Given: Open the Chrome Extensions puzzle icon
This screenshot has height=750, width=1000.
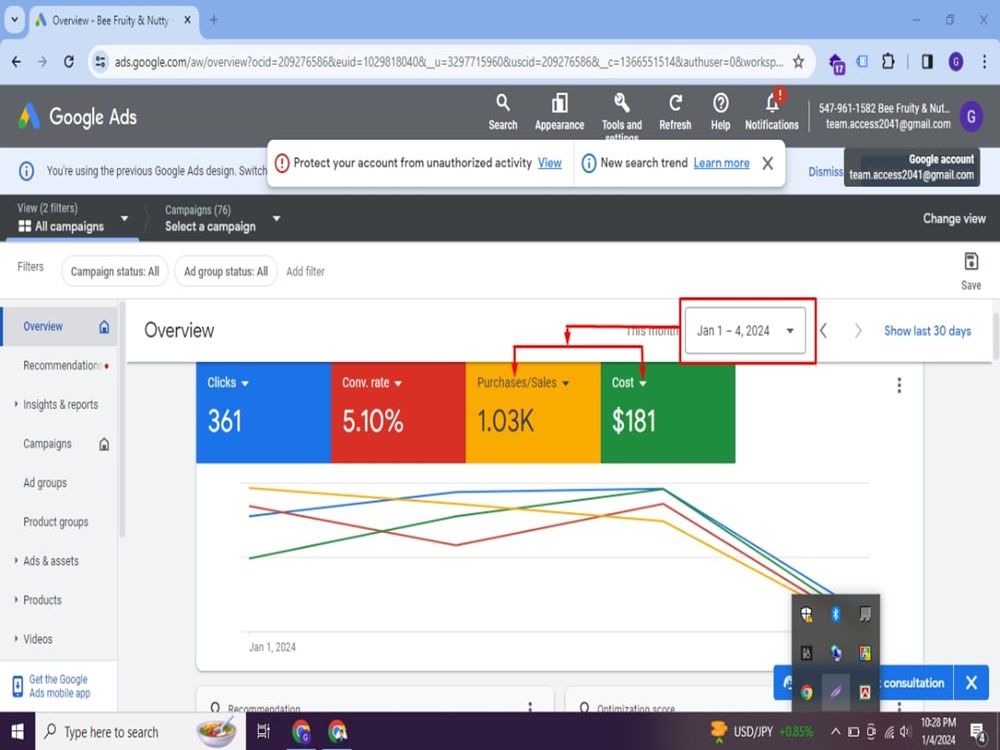Looking at the screenshot, I should 888,62.
